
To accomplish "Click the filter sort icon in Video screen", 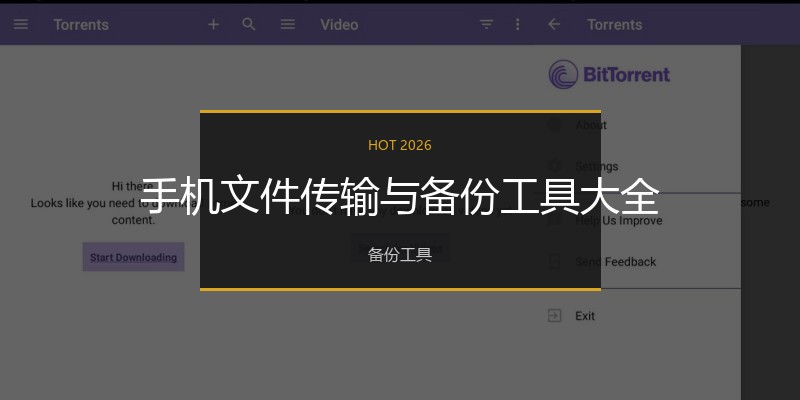I will 486,24.
